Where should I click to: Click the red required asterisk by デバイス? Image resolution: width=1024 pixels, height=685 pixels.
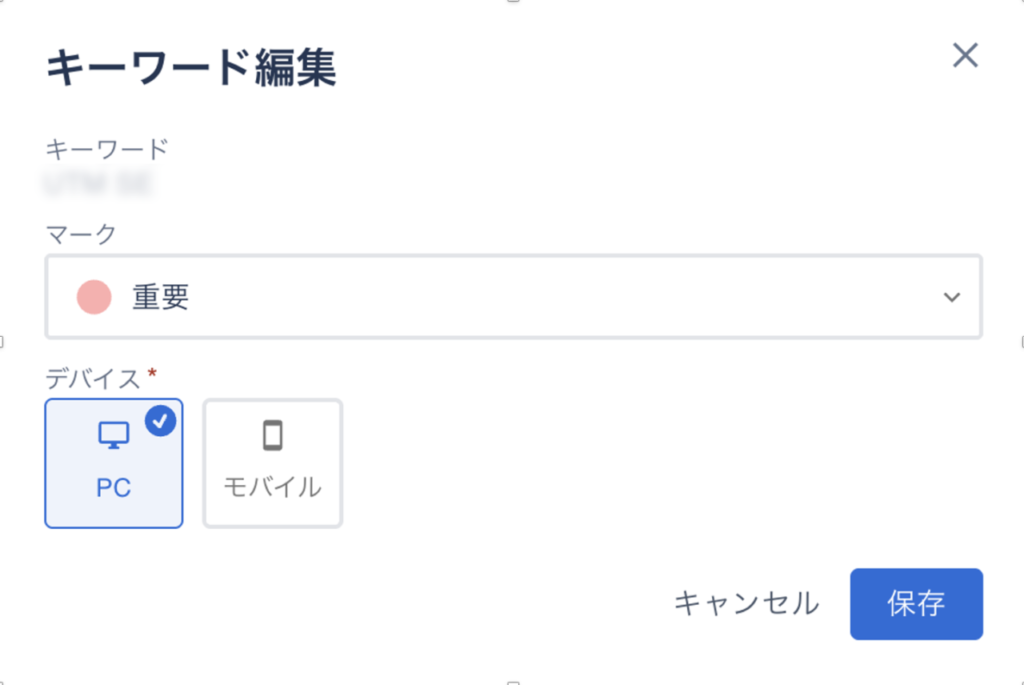click(x=152, y=373)
